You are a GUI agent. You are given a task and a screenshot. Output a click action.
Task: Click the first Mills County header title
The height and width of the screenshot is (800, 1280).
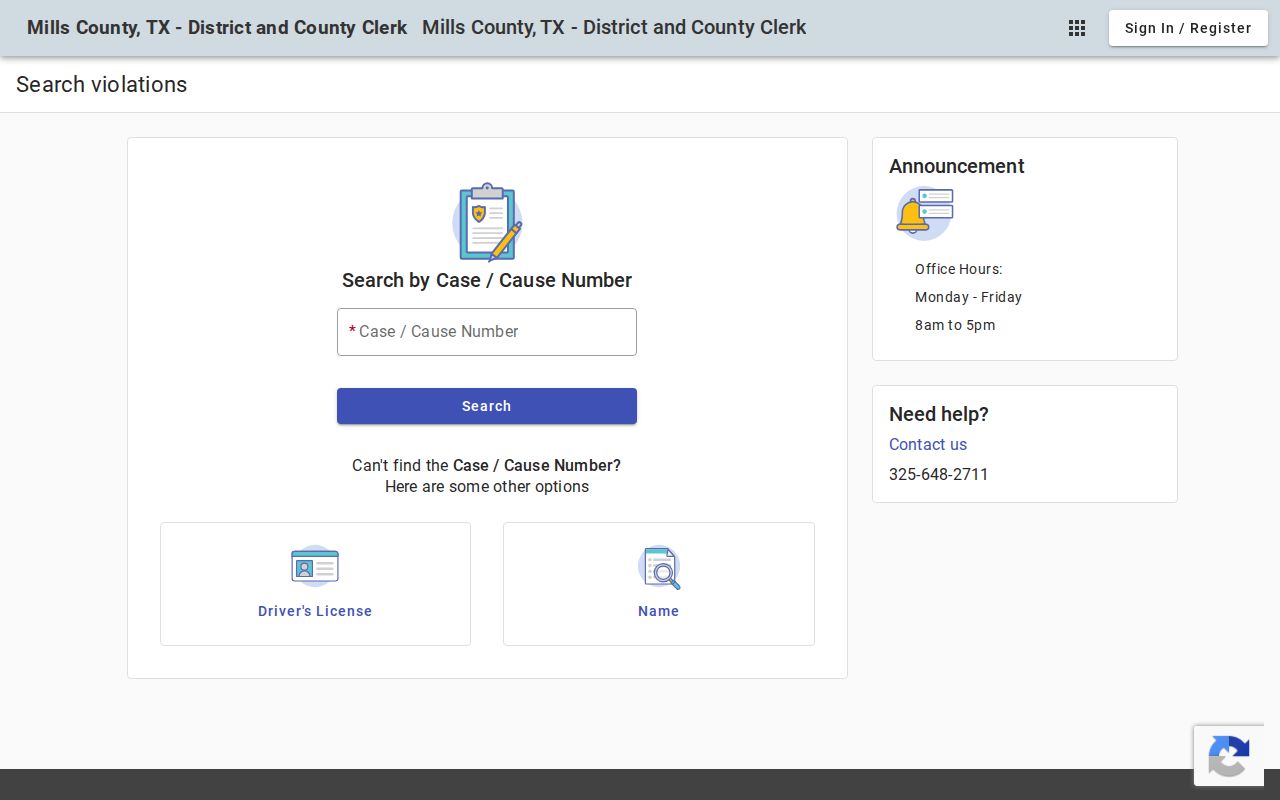(217, 28)
